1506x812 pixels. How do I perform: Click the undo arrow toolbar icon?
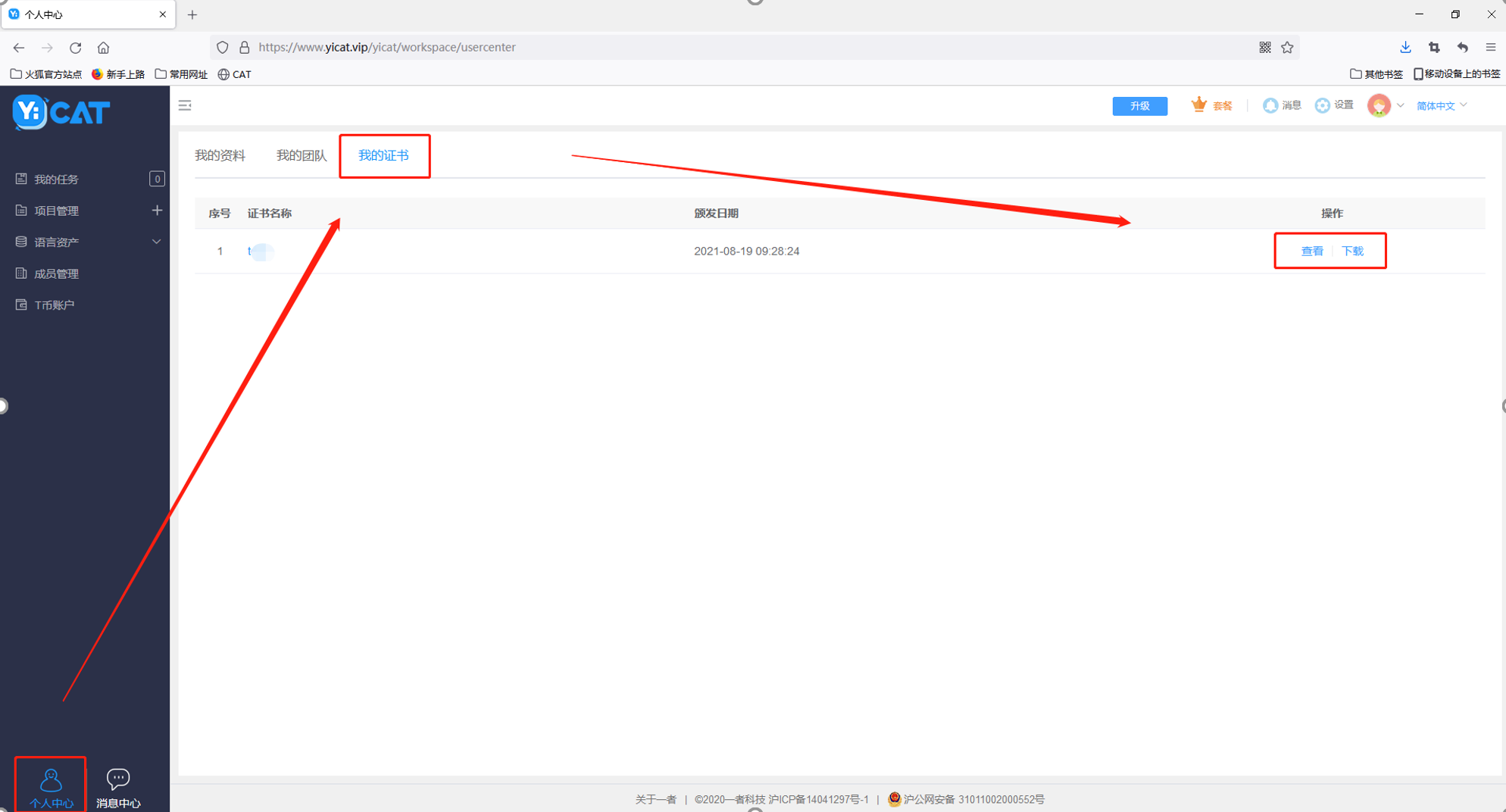click(x=1463, y=47)
